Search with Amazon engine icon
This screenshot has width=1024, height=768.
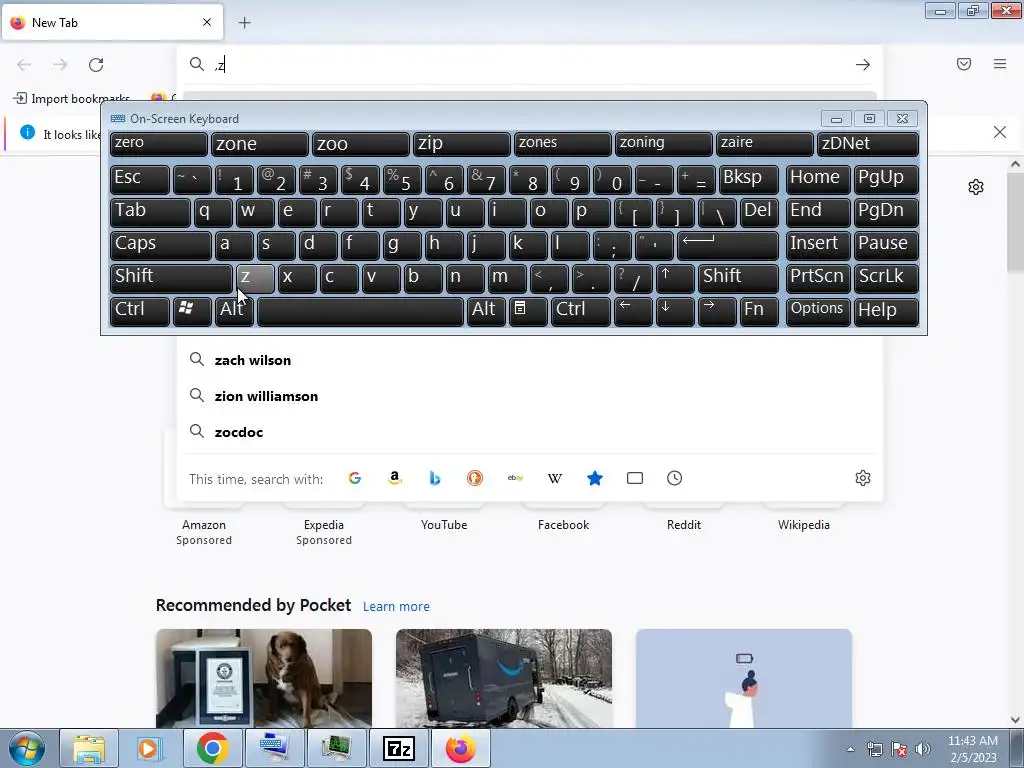(x=394, y=478)
